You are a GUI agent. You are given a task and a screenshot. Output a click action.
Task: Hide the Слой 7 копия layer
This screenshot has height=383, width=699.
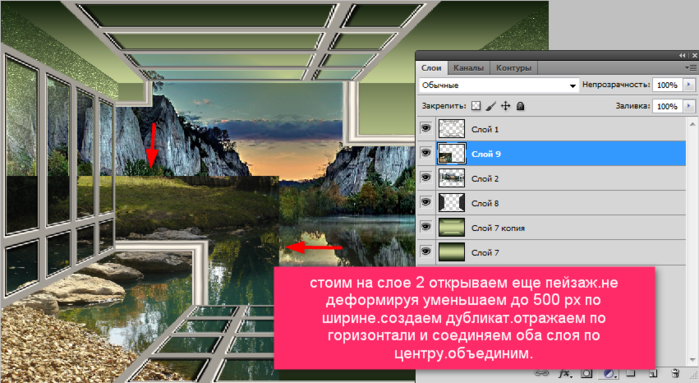tap(426, 227)
